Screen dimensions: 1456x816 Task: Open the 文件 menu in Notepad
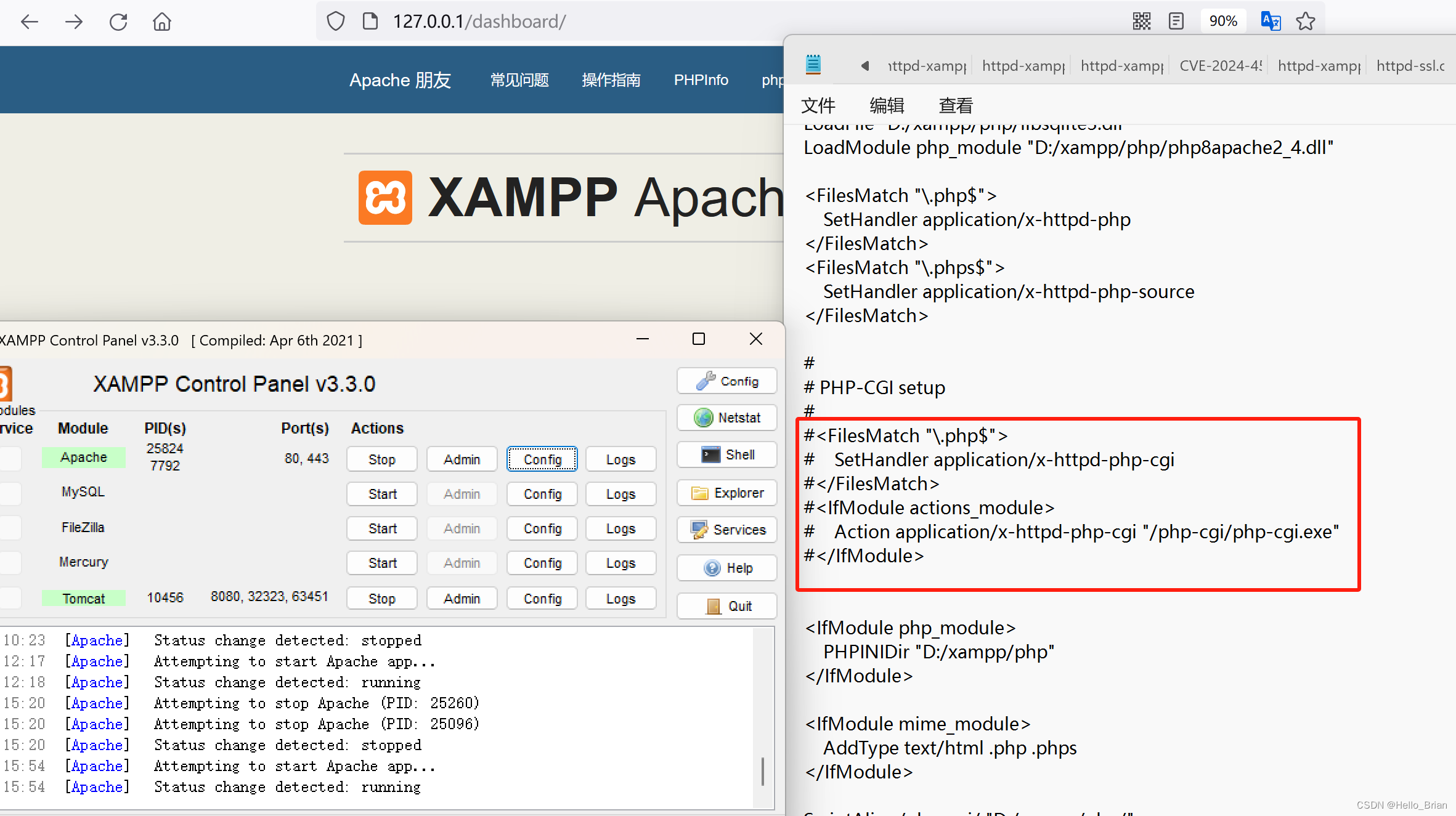(820, 104)
